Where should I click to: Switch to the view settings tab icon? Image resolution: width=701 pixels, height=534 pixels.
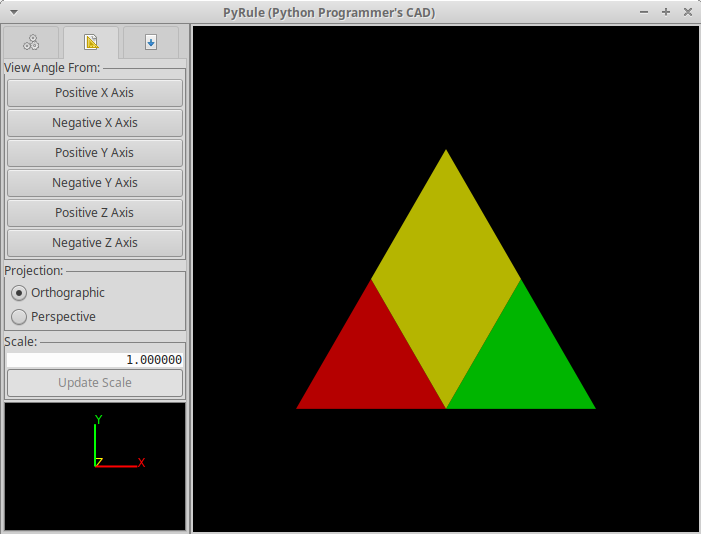91,42
